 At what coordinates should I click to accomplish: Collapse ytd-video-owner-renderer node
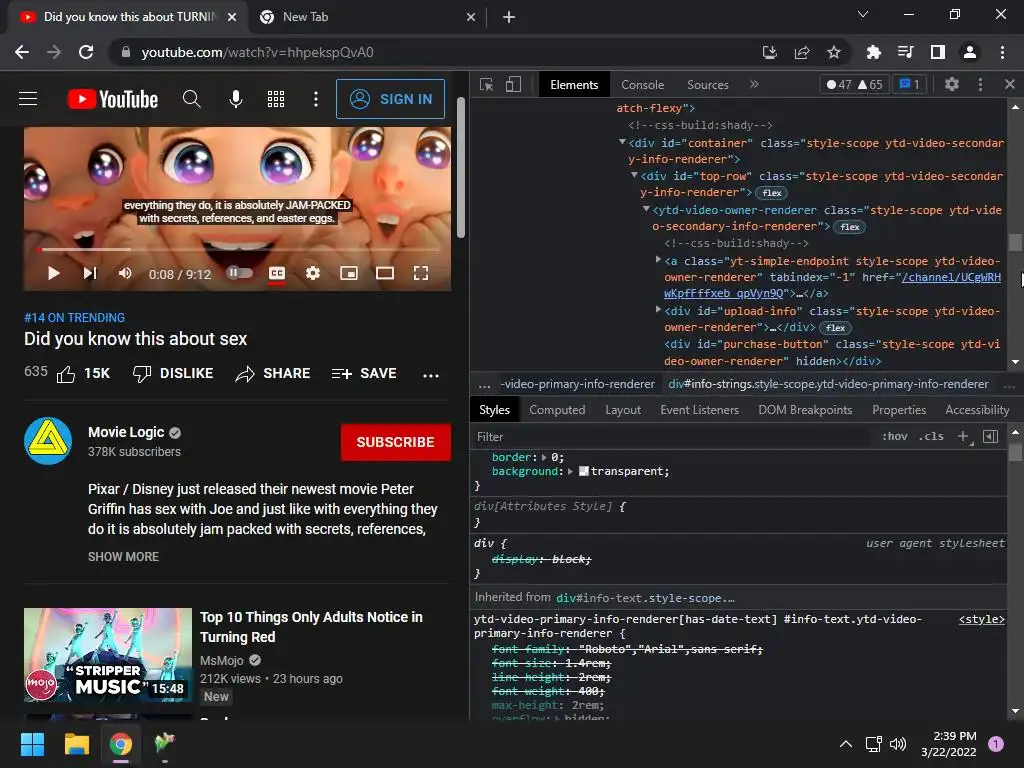[646, 209]
